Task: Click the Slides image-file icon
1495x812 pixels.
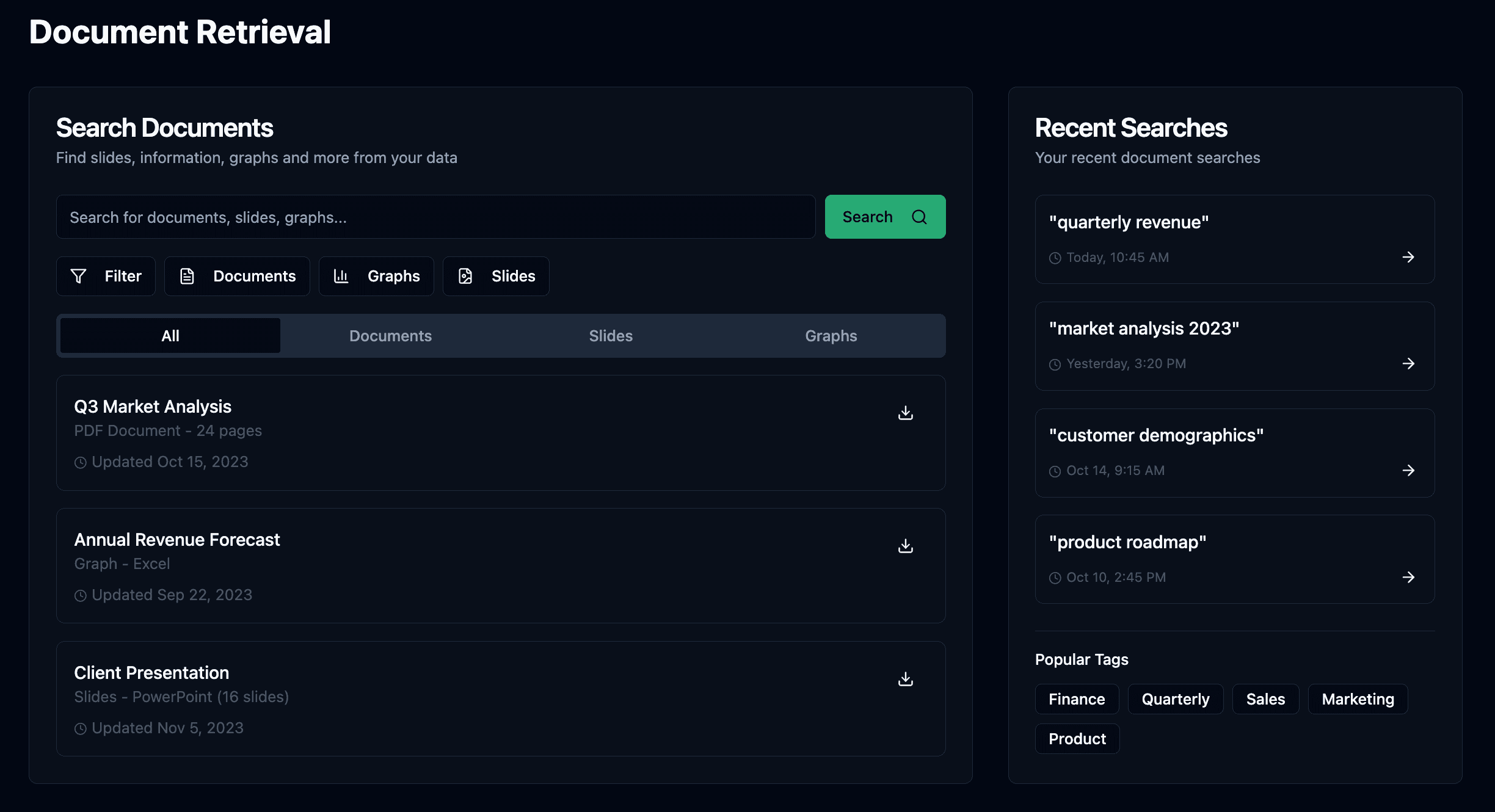Action: [465, 276]
